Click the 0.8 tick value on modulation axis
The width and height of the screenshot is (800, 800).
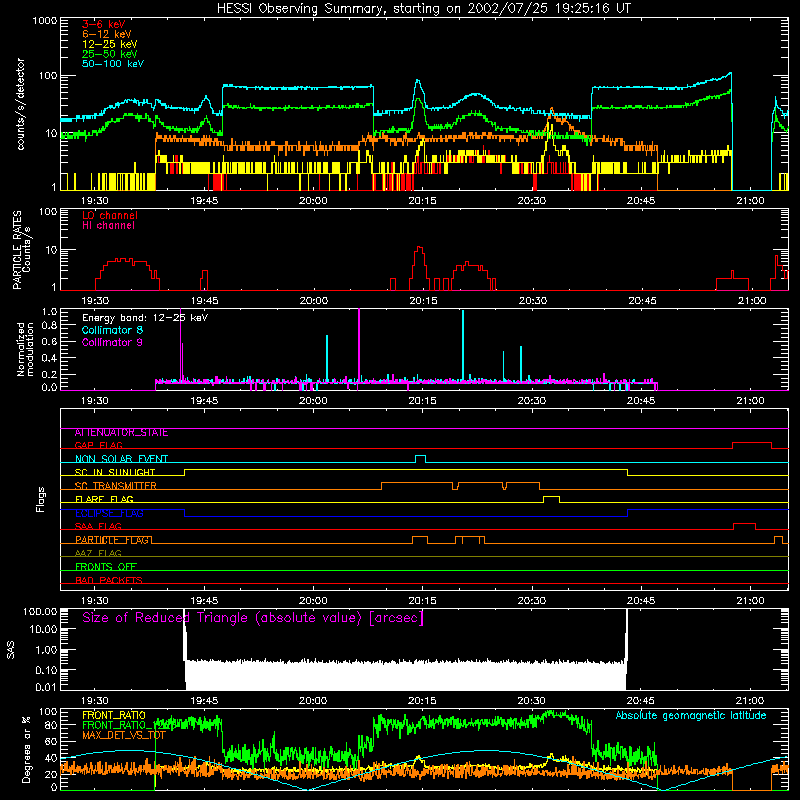point(49,326)
